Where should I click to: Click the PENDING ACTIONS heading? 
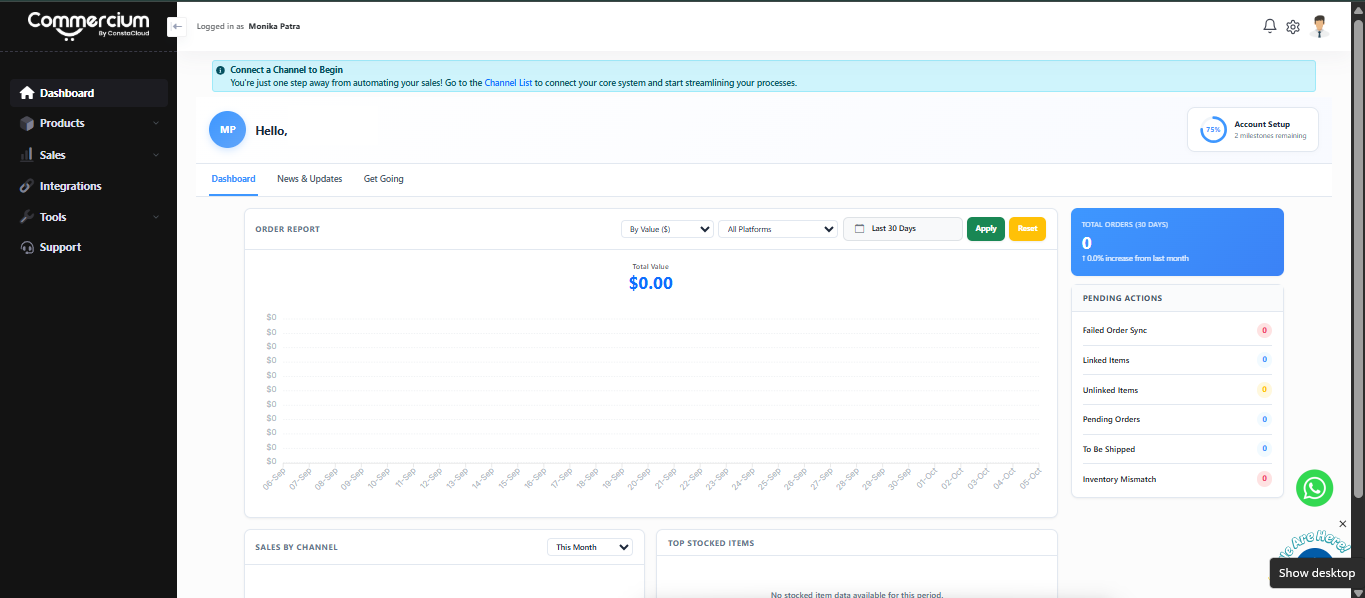(1122, 298)
